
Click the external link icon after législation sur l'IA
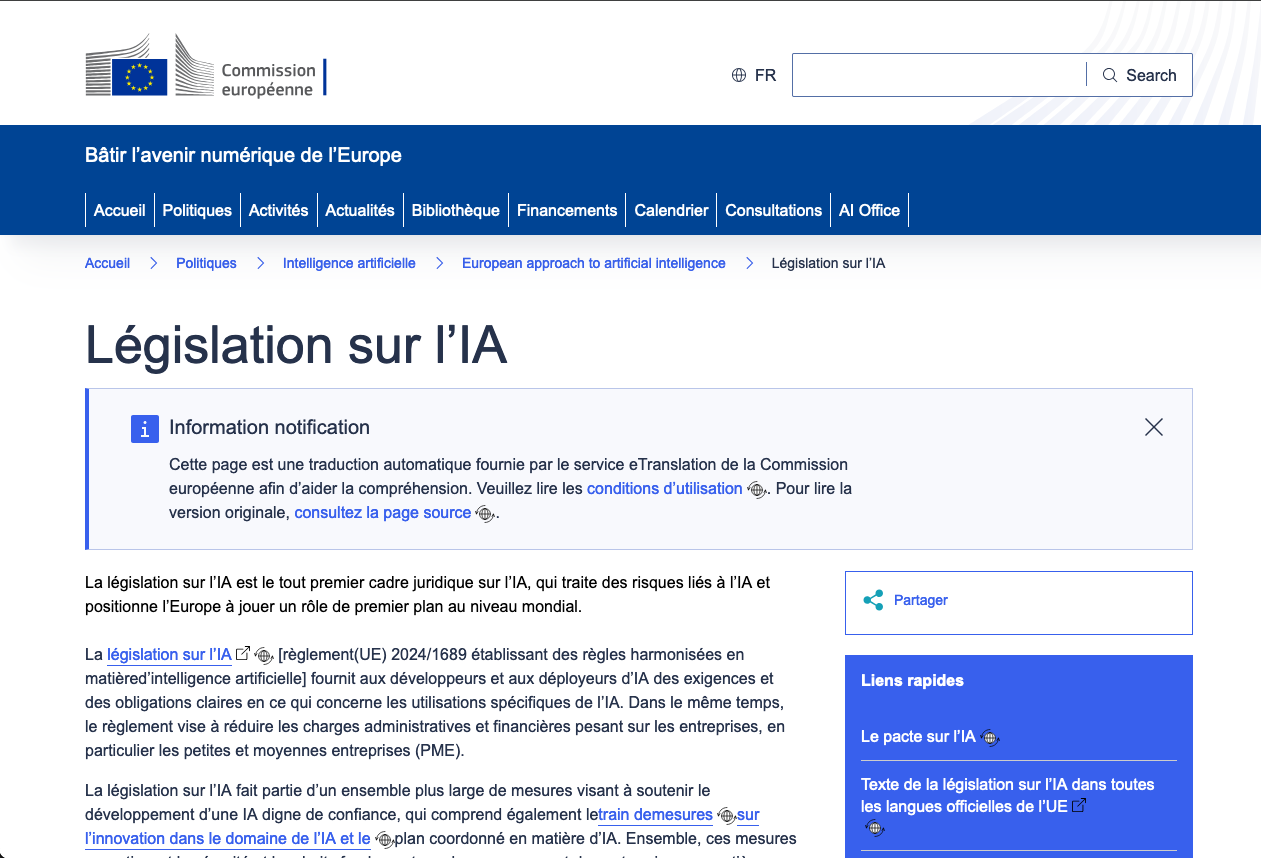click(x=243, y=654)
